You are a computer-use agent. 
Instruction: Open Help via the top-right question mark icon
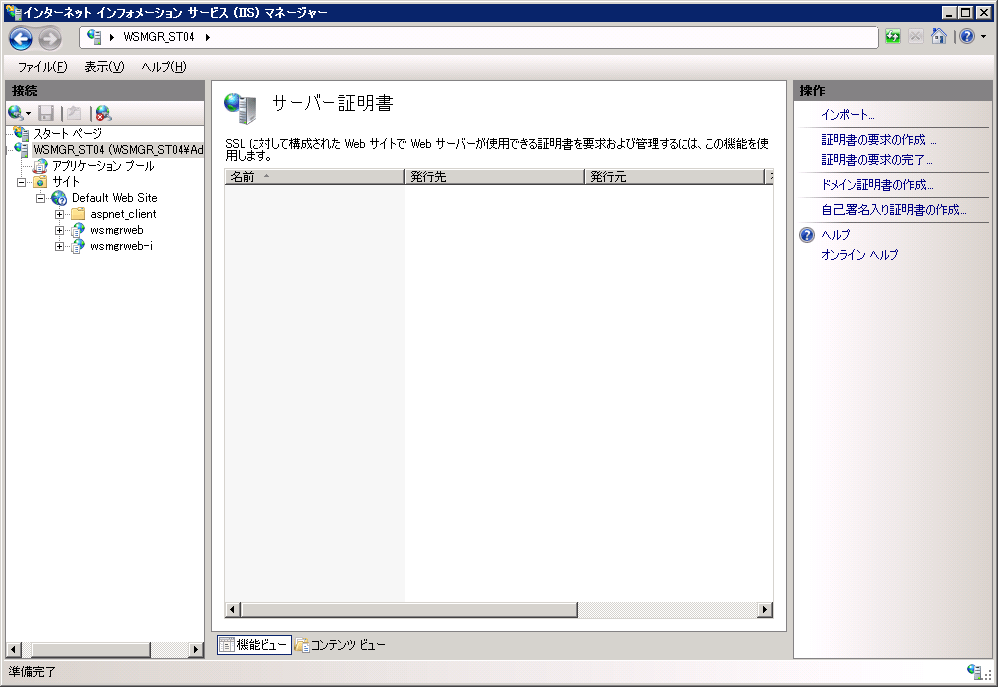click(967, 37)
